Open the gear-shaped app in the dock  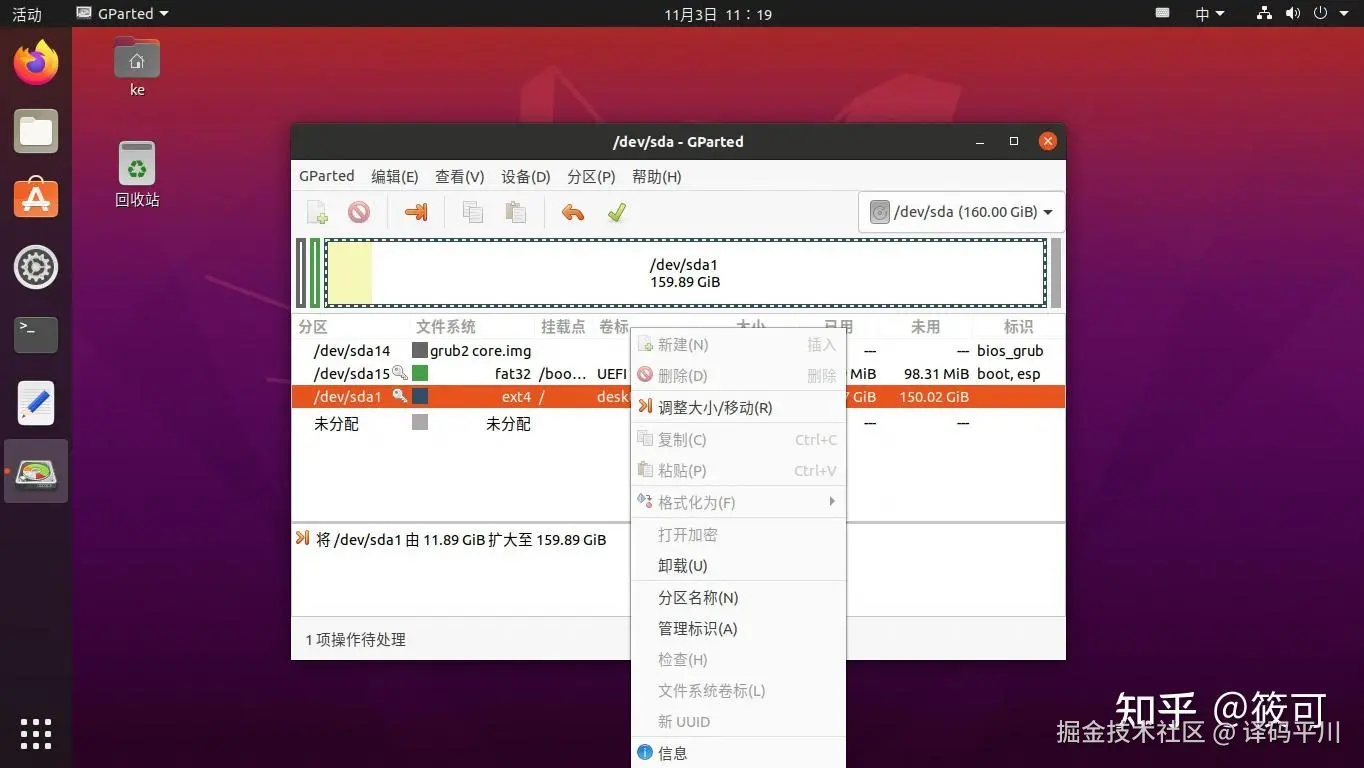(x=36, y=267)
